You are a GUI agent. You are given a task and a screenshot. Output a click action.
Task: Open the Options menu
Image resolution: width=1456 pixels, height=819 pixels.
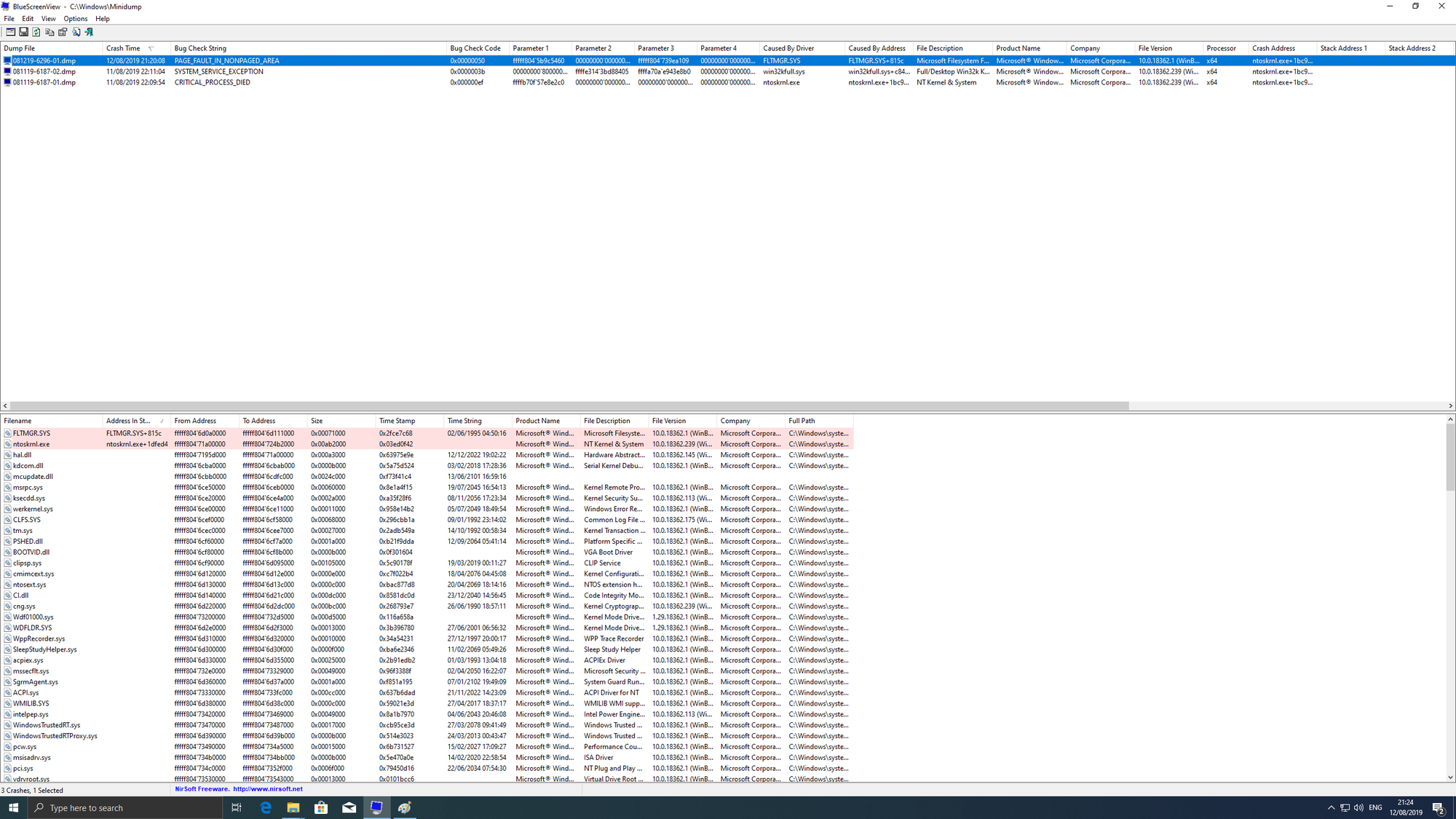click(75, 19)
